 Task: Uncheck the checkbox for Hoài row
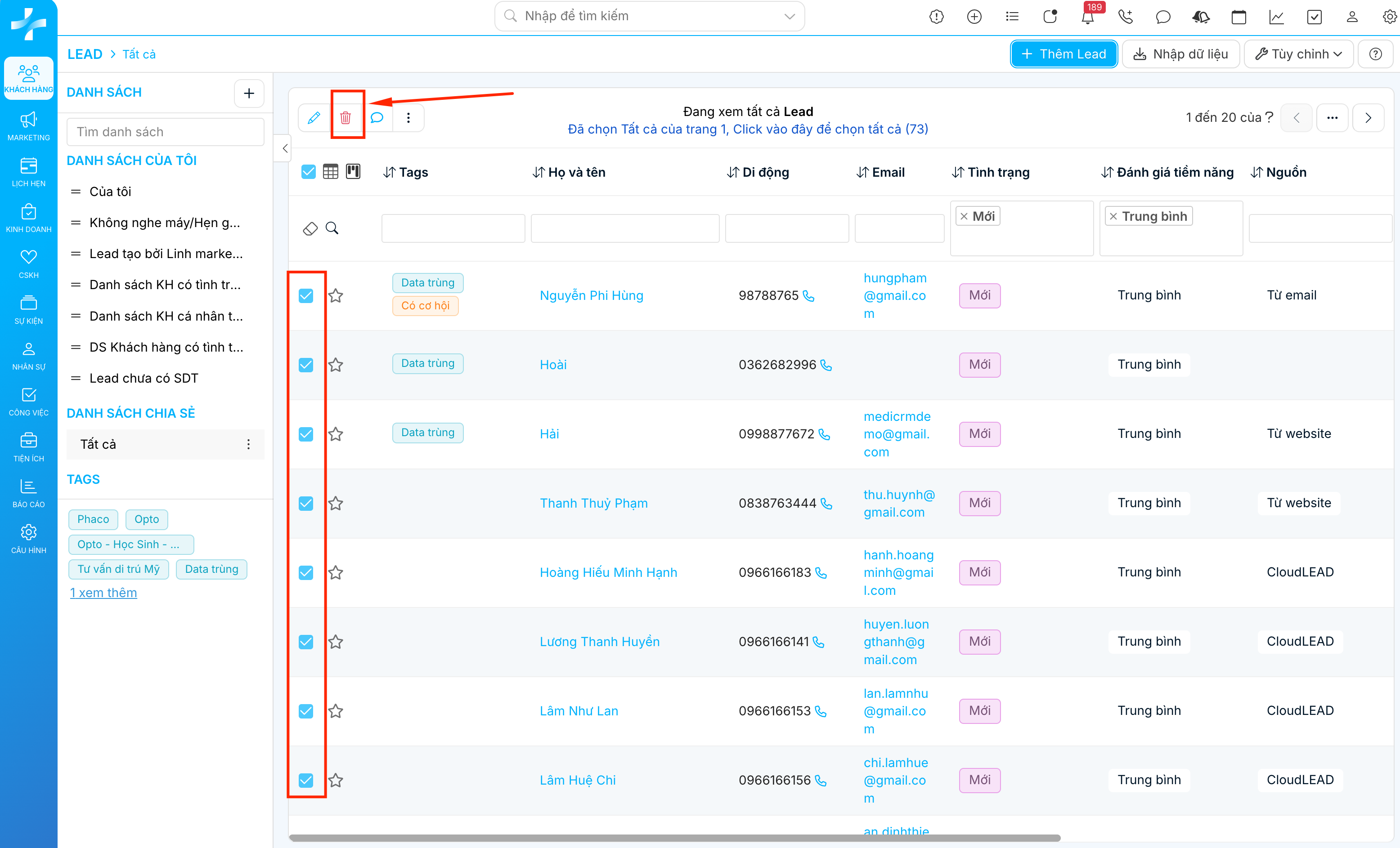tap(306, 365)
